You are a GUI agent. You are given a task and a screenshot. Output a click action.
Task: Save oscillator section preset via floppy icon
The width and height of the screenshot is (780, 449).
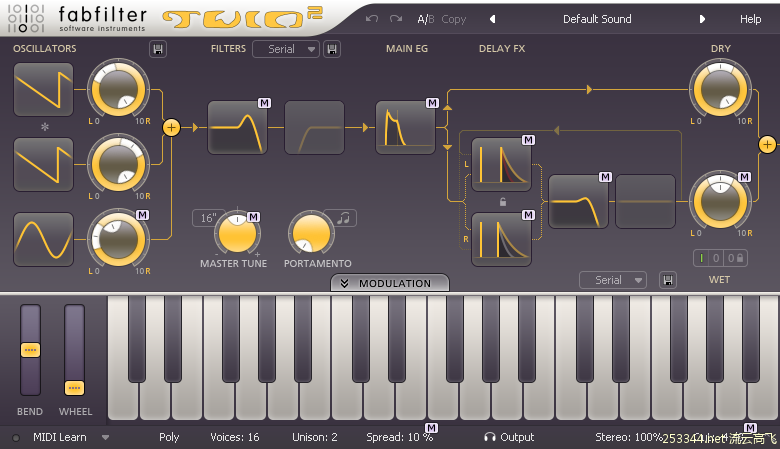pyautogui.click(x=158, y=49)
